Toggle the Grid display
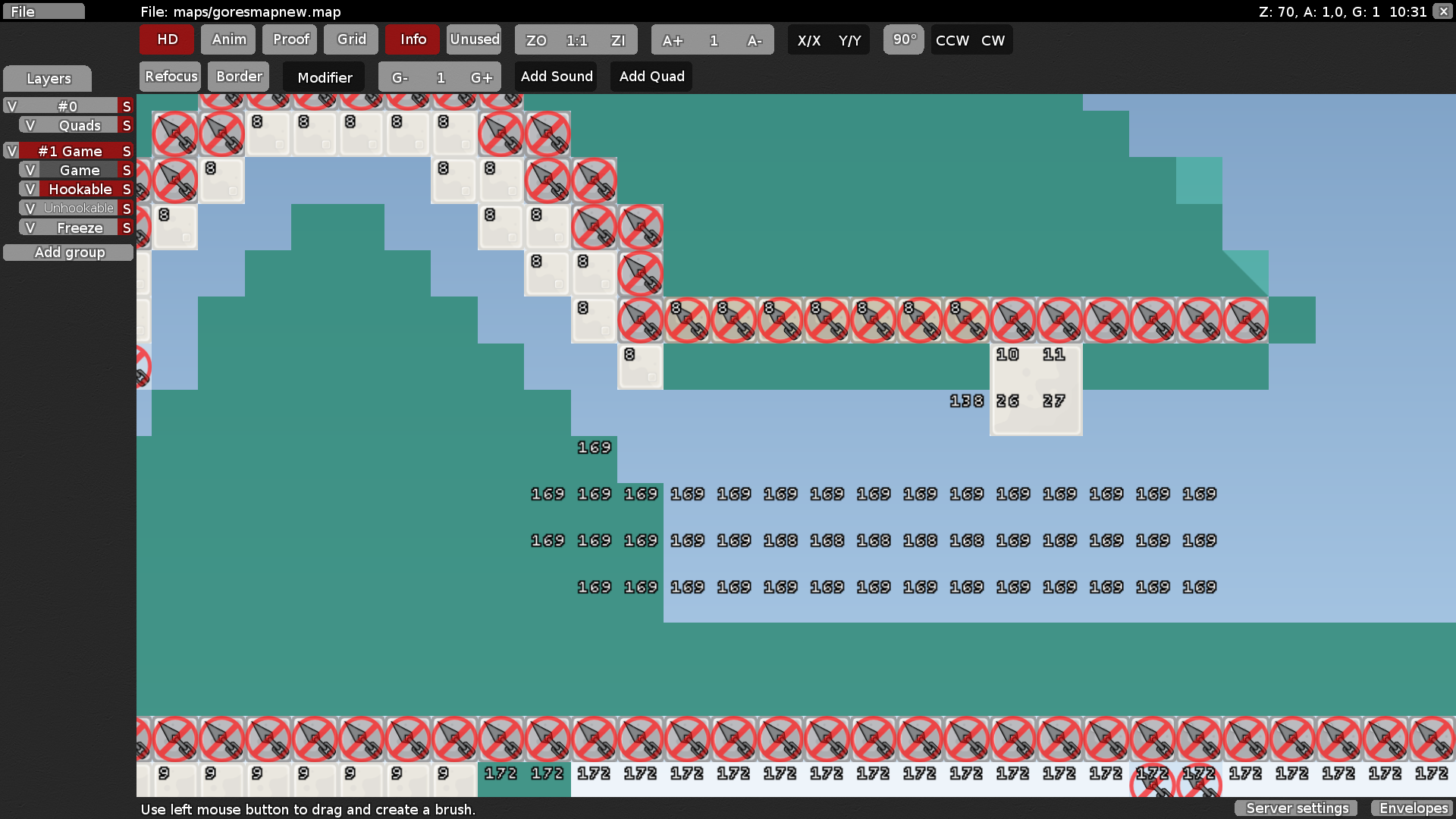This screenshot has width=1456, height=819. point(351,39)
